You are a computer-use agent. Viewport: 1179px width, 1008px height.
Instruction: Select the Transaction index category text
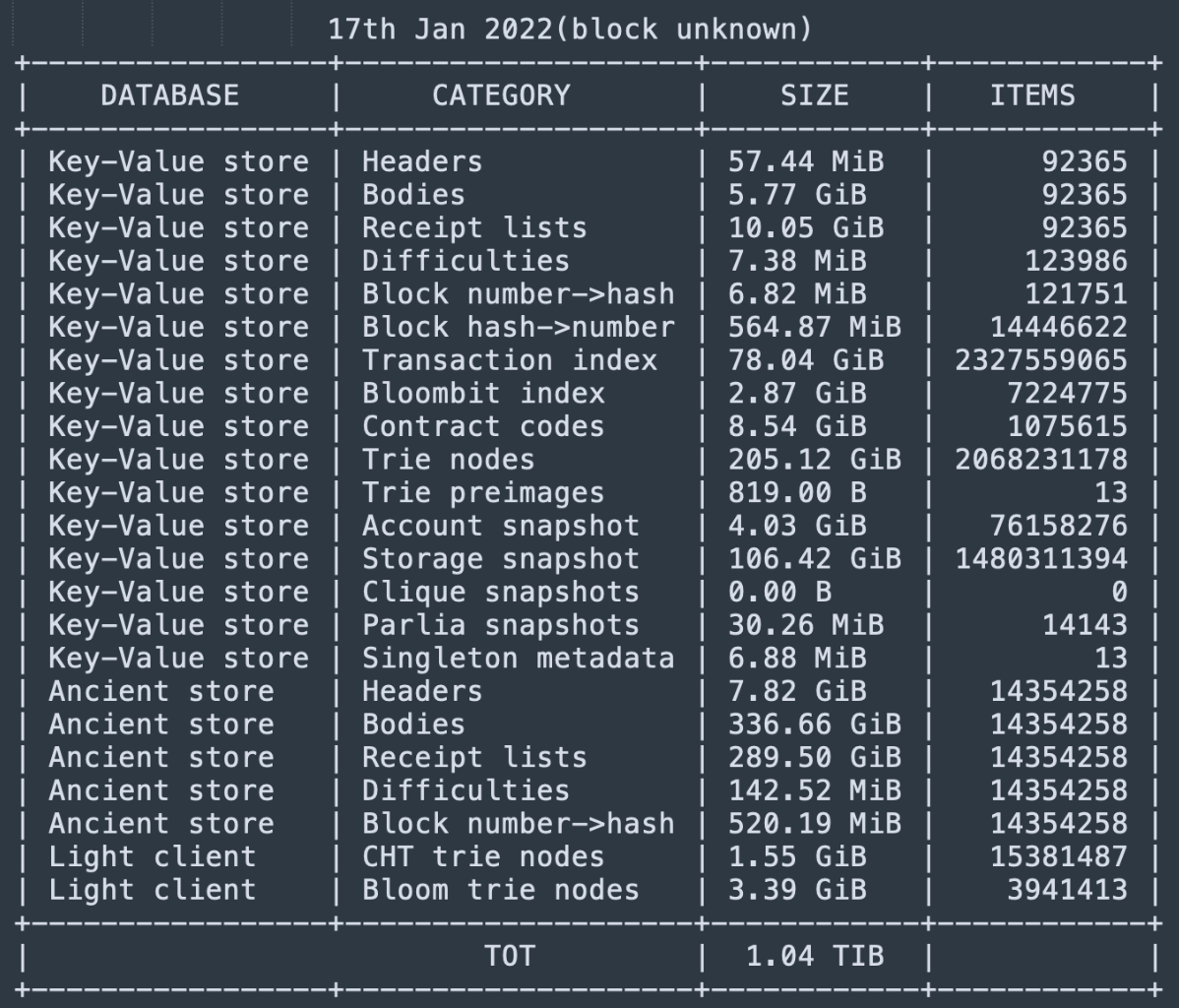click(x=509, y=360)
